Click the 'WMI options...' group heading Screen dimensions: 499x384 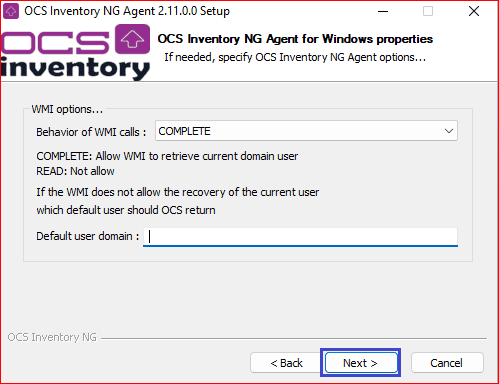(x=67, y=109)
